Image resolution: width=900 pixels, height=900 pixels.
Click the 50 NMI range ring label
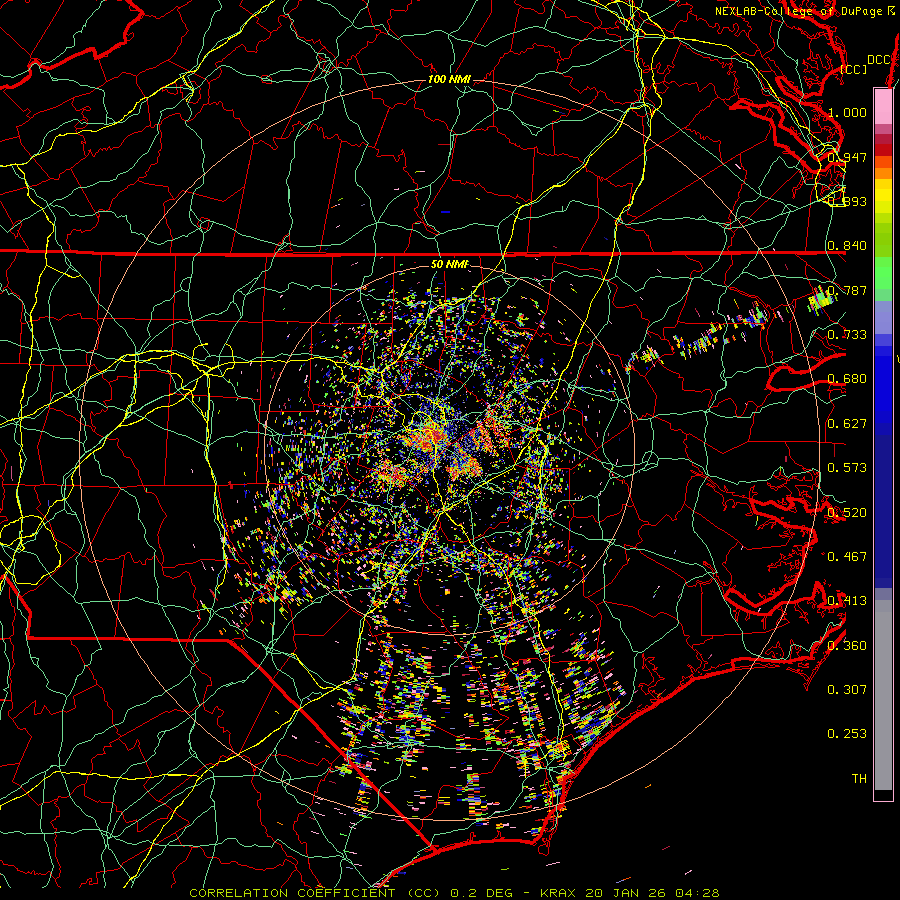[449, 264]
